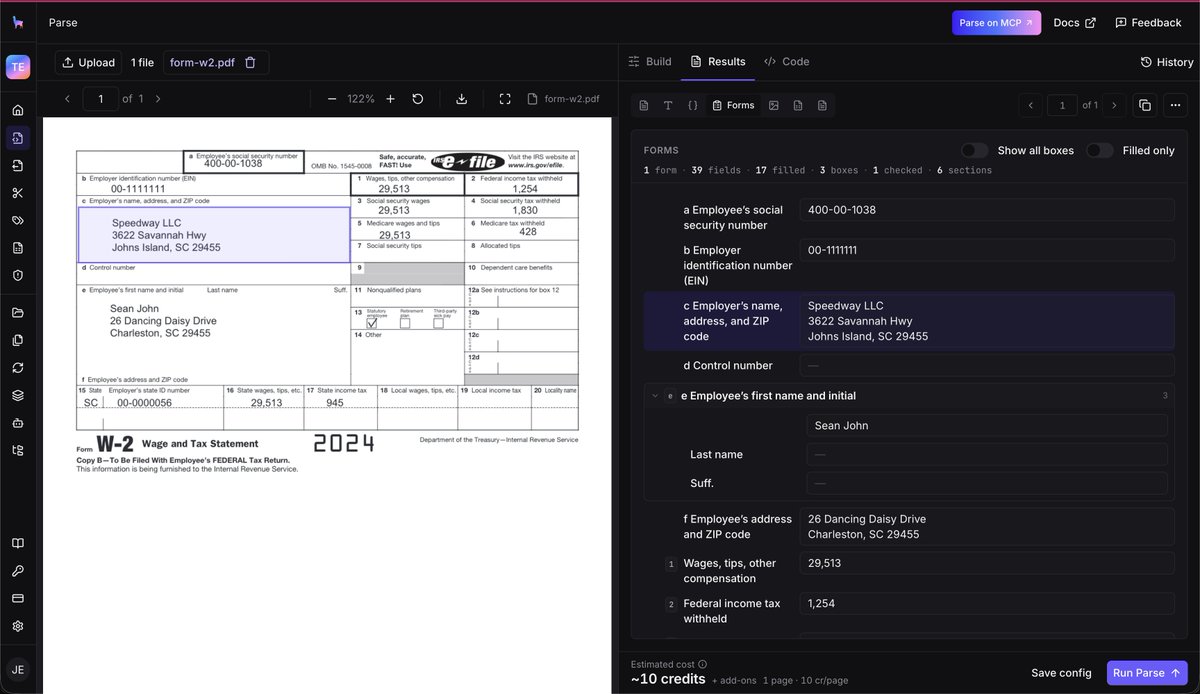Click the results page number field
Viewport: 1200px width, 694px height.
pyautogui.click(x=1062, y=105)
